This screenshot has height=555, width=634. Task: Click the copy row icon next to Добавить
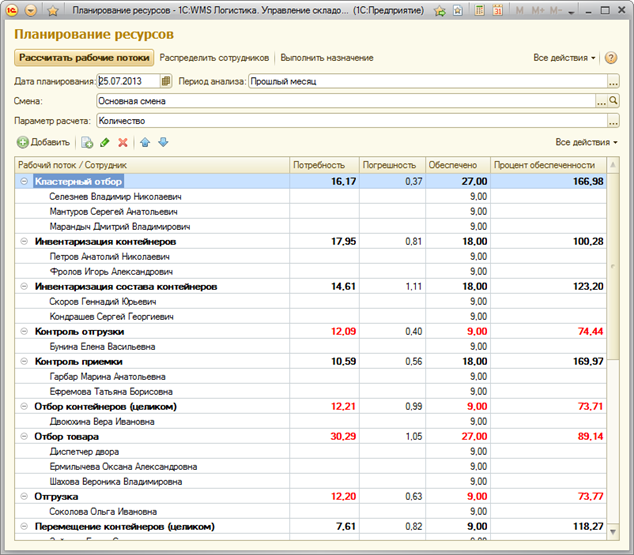(x=87, y=143)
